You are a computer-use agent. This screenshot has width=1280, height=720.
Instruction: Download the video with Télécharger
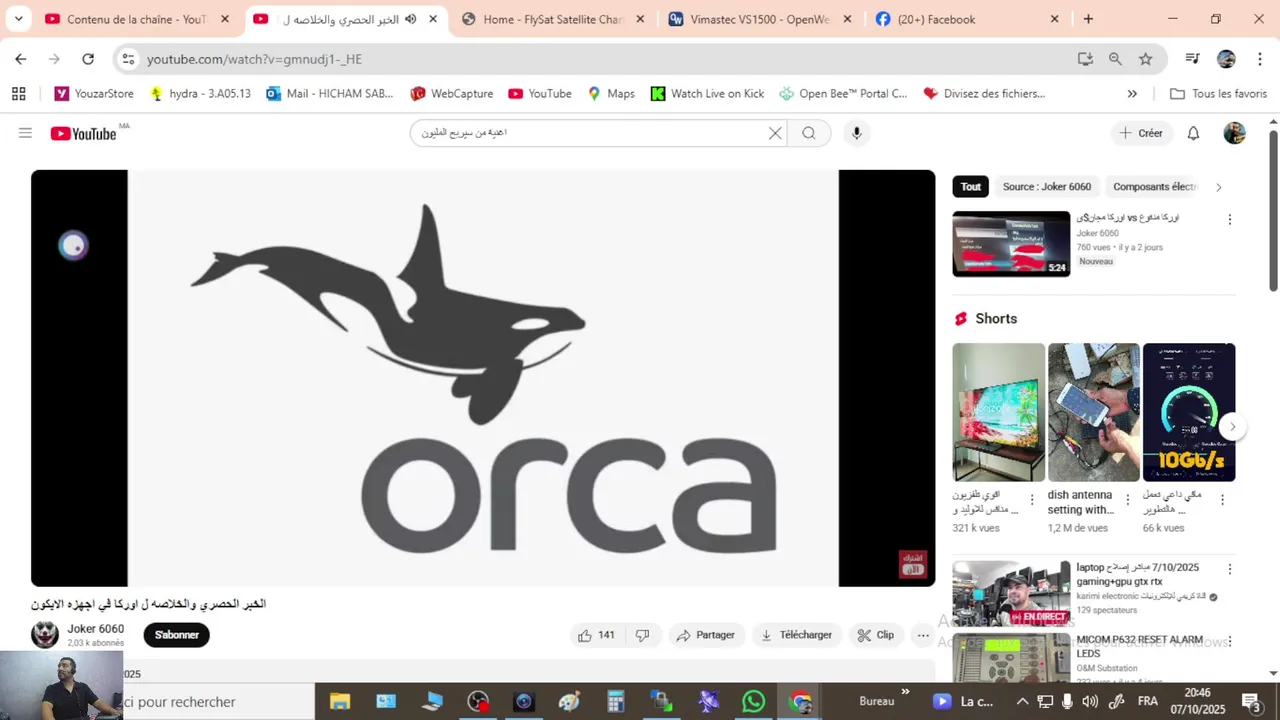[x=796, y=635]
